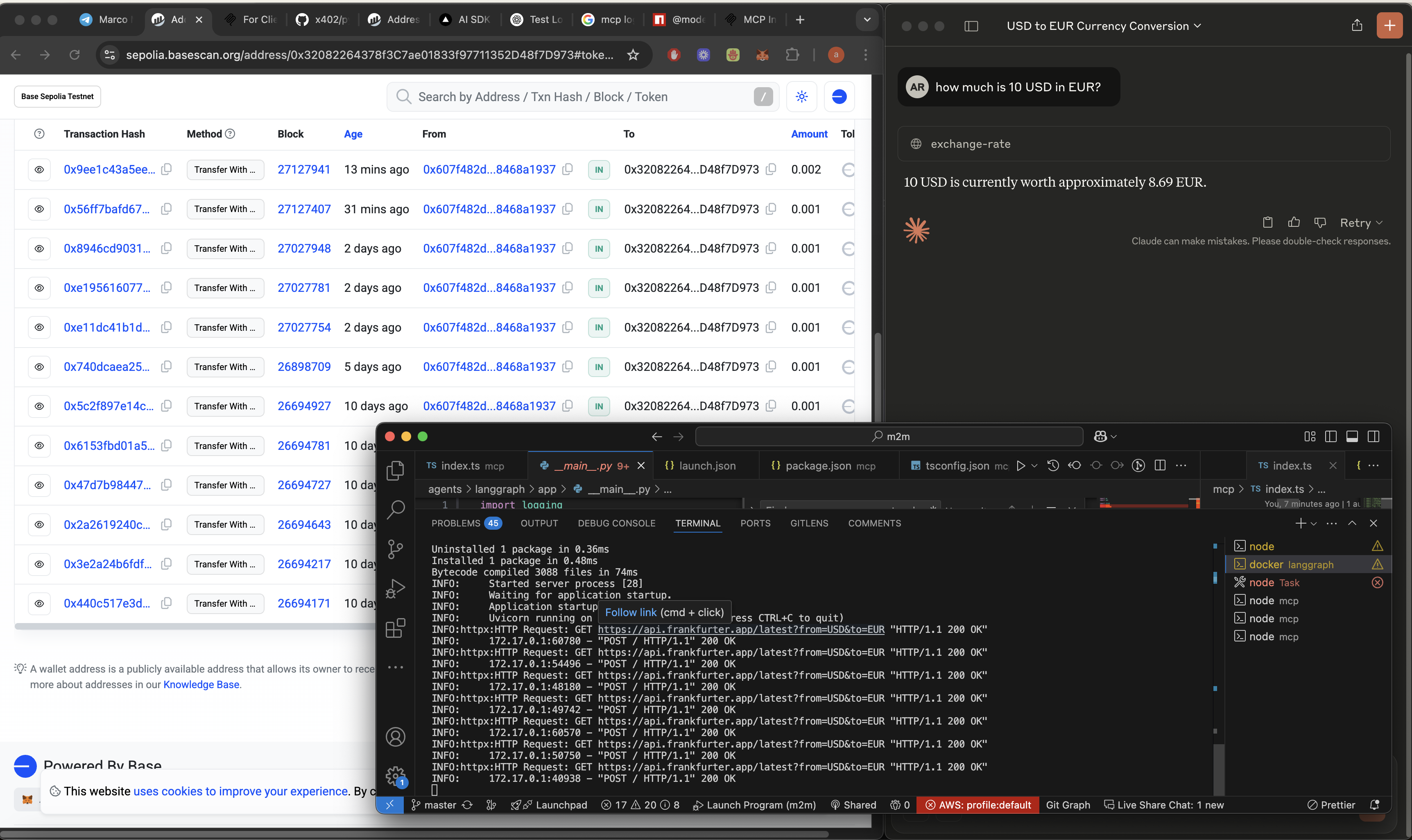Open the Search view in VS Code sidebar
Image resolution: width=1412 pixels, height=840 pixels.
pyautogui.click(x=395, y=509)
